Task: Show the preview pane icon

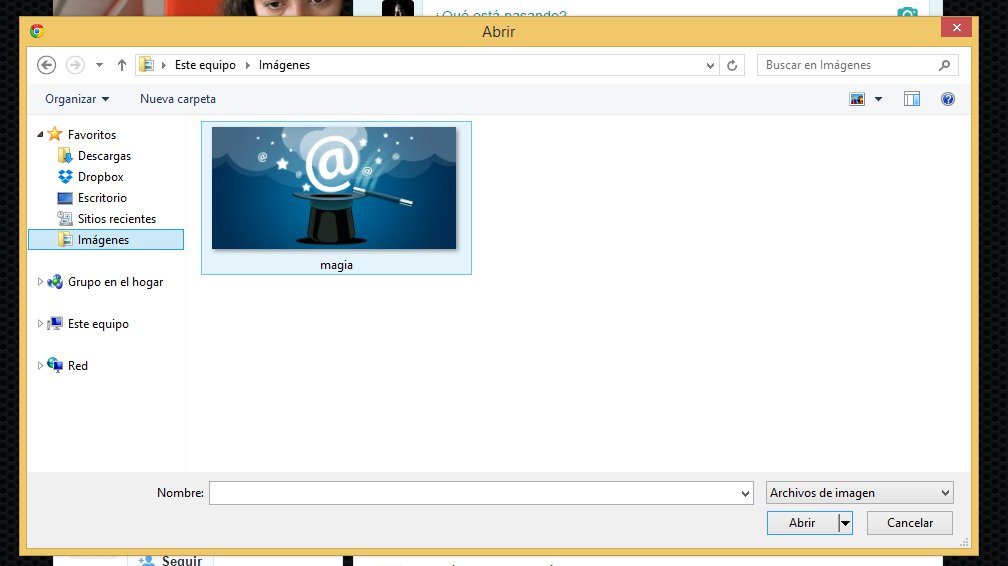Action: pos(912,99)
